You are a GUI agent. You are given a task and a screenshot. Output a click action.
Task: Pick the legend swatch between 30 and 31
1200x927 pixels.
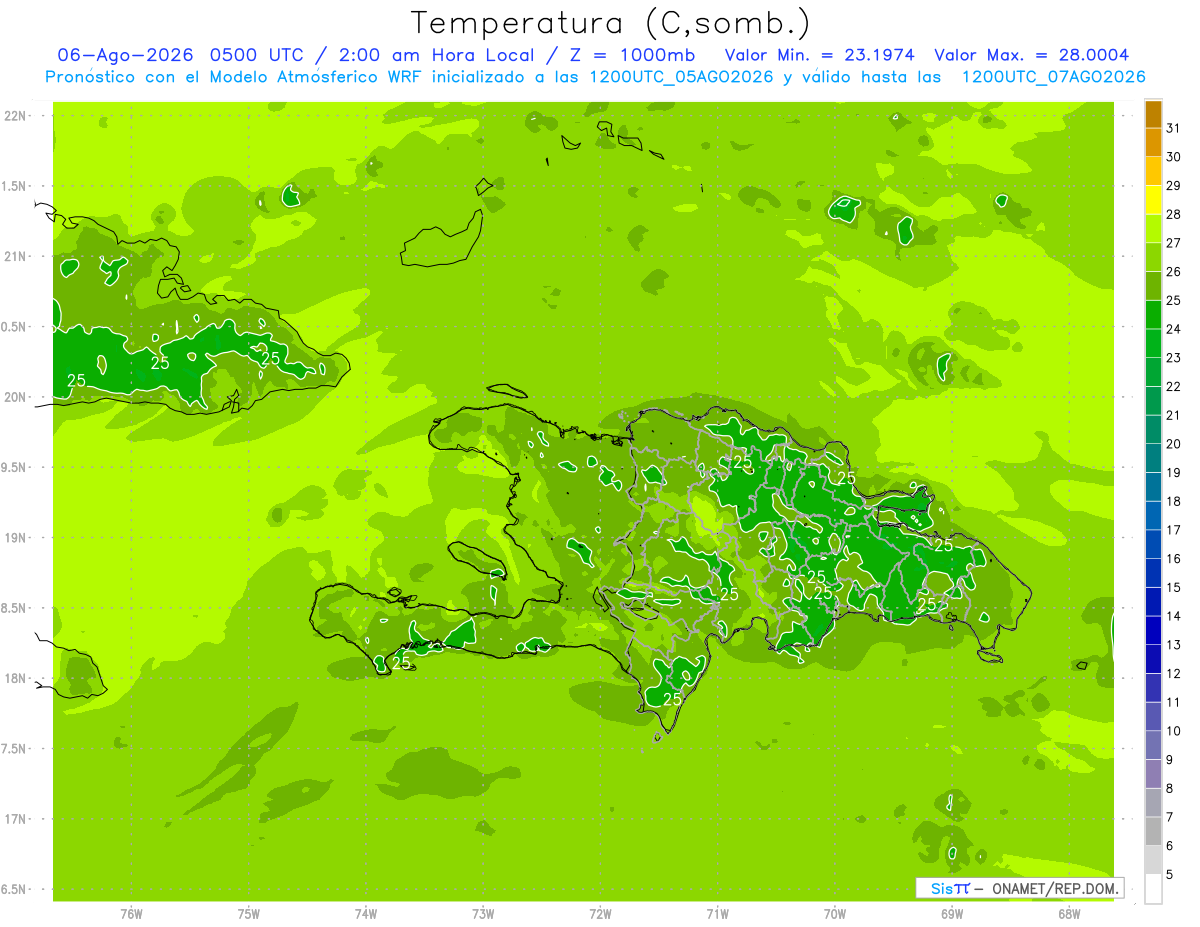click(x=1153, y=144)
